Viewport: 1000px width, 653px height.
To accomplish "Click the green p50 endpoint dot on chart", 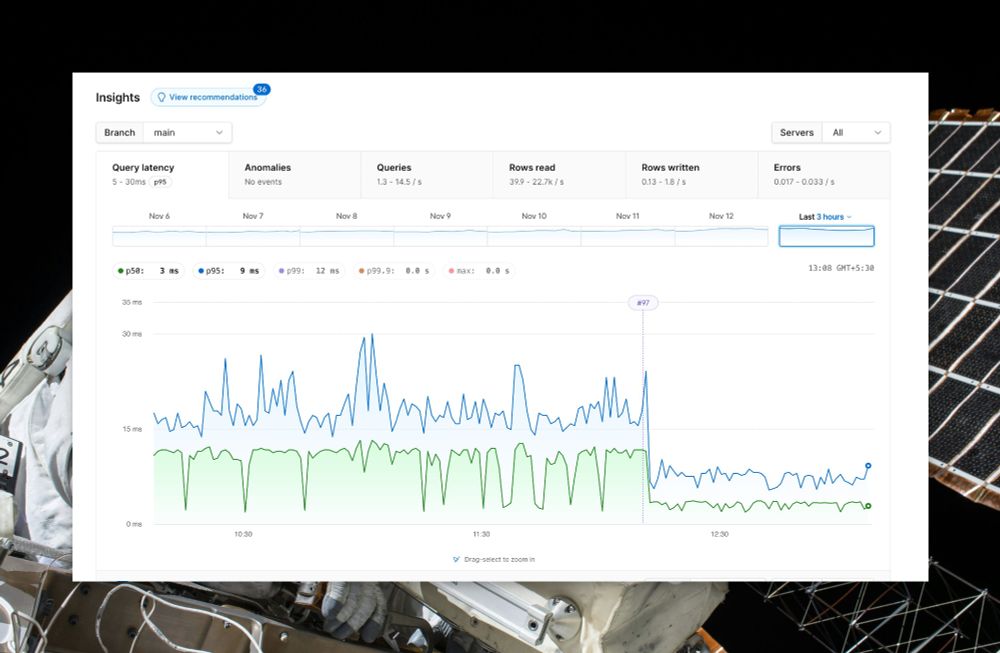I will point(868,506).
